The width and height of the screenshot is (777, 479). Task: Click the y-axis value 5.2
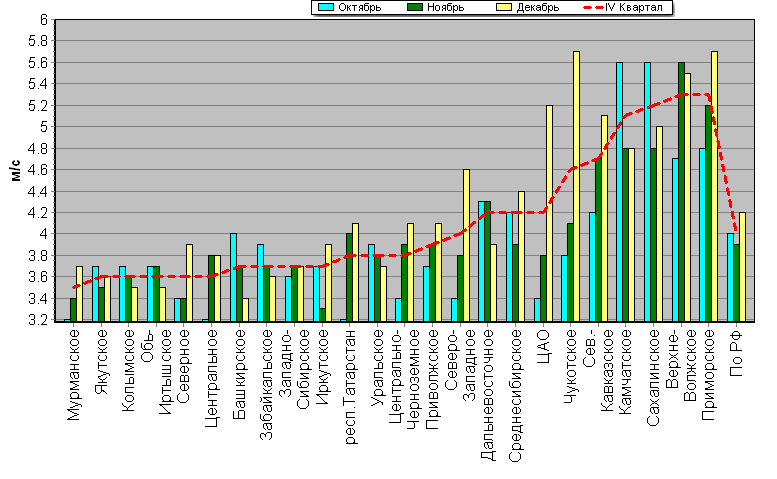tap(38, 106)
